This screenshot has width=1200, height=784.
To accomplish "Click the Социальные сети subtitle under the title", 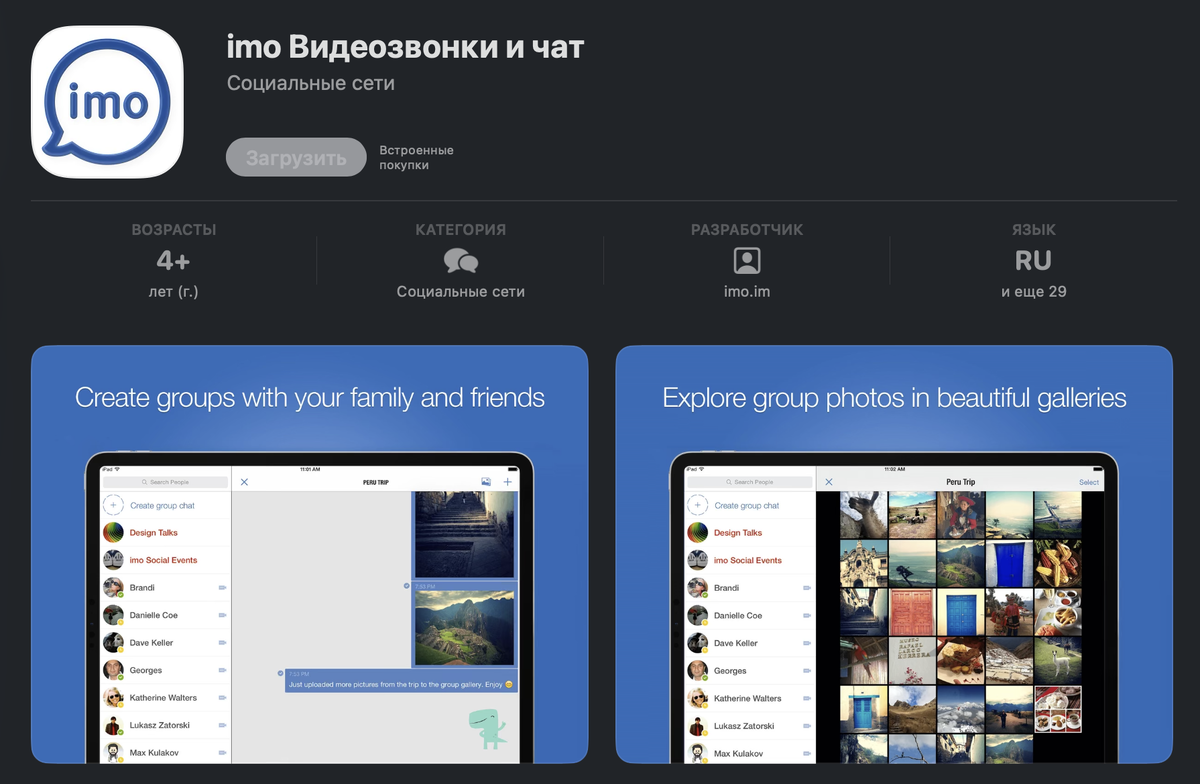I will pyautogui.click(x=311, y=83).
